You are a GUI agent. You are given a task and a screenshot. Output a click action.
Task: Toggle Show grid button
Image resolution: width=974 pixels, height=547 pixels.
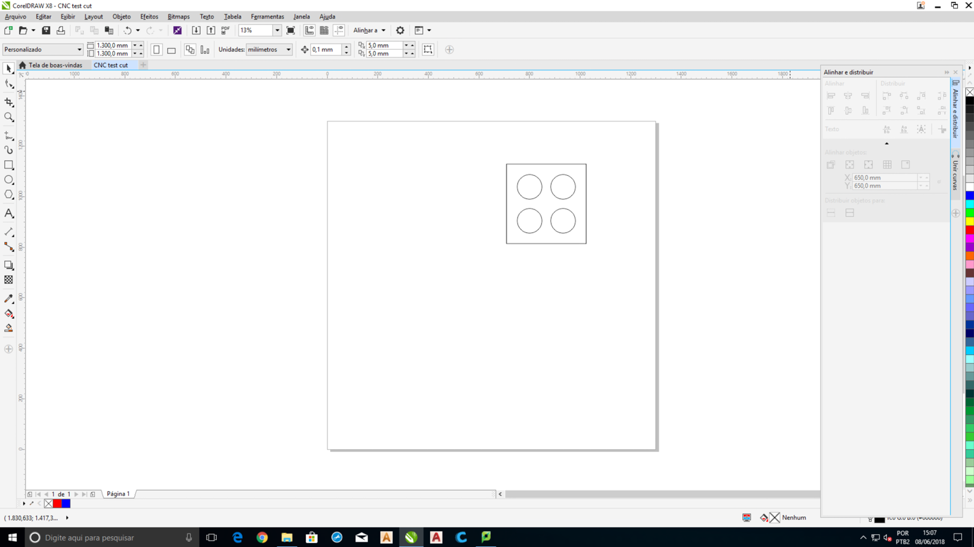tap(324, 30)
